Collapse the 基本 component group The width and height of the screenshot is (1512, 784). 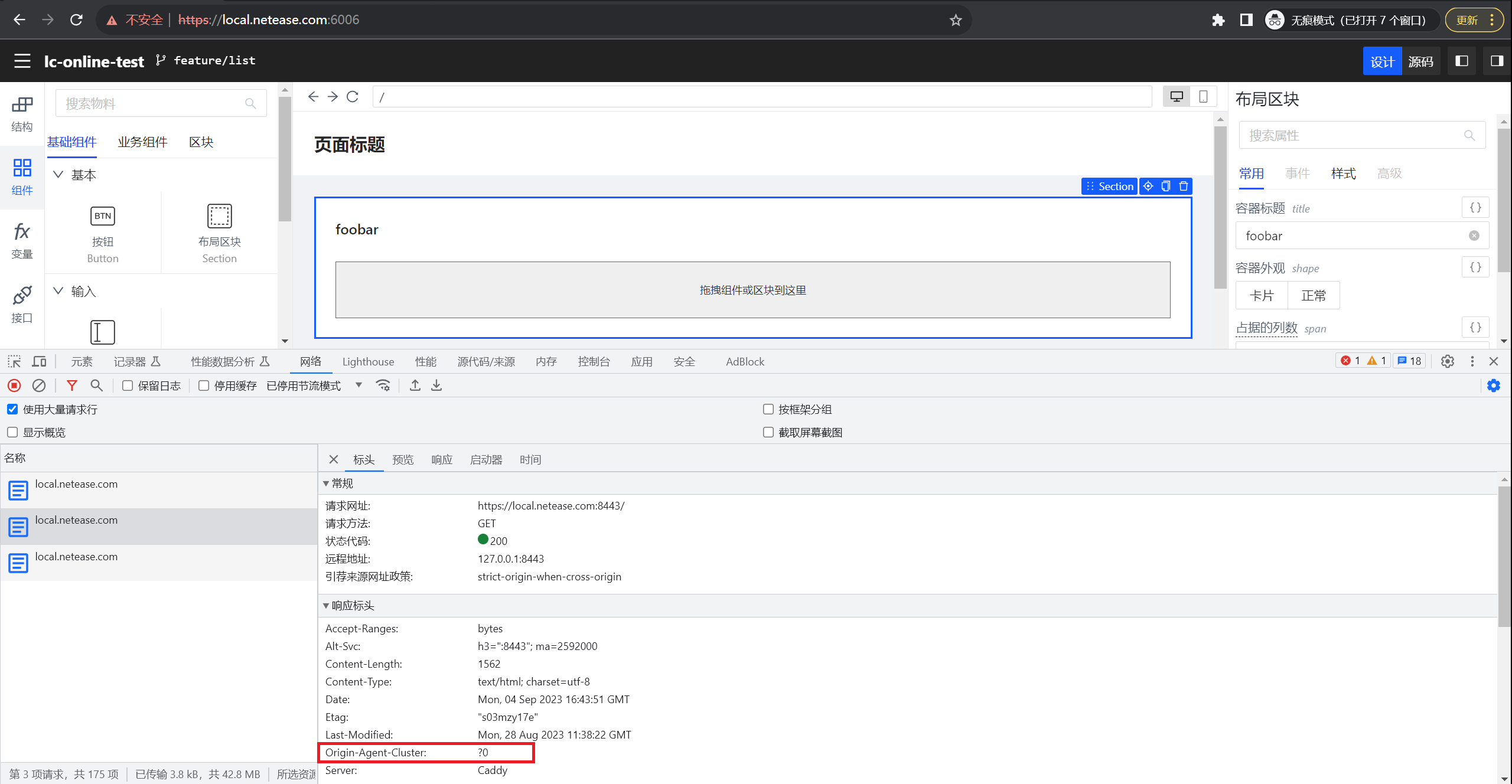point(58,174)
